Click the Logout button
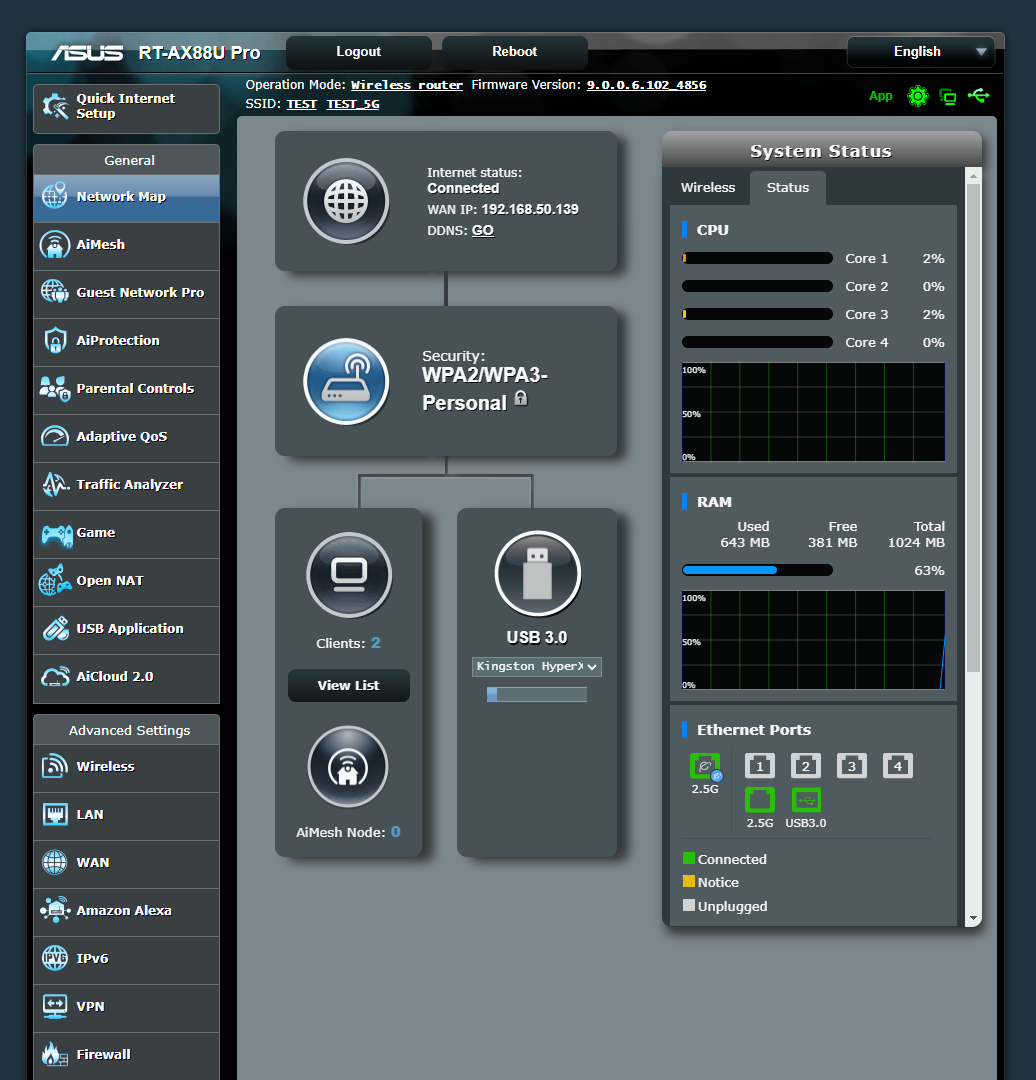 tap(359, 52)
